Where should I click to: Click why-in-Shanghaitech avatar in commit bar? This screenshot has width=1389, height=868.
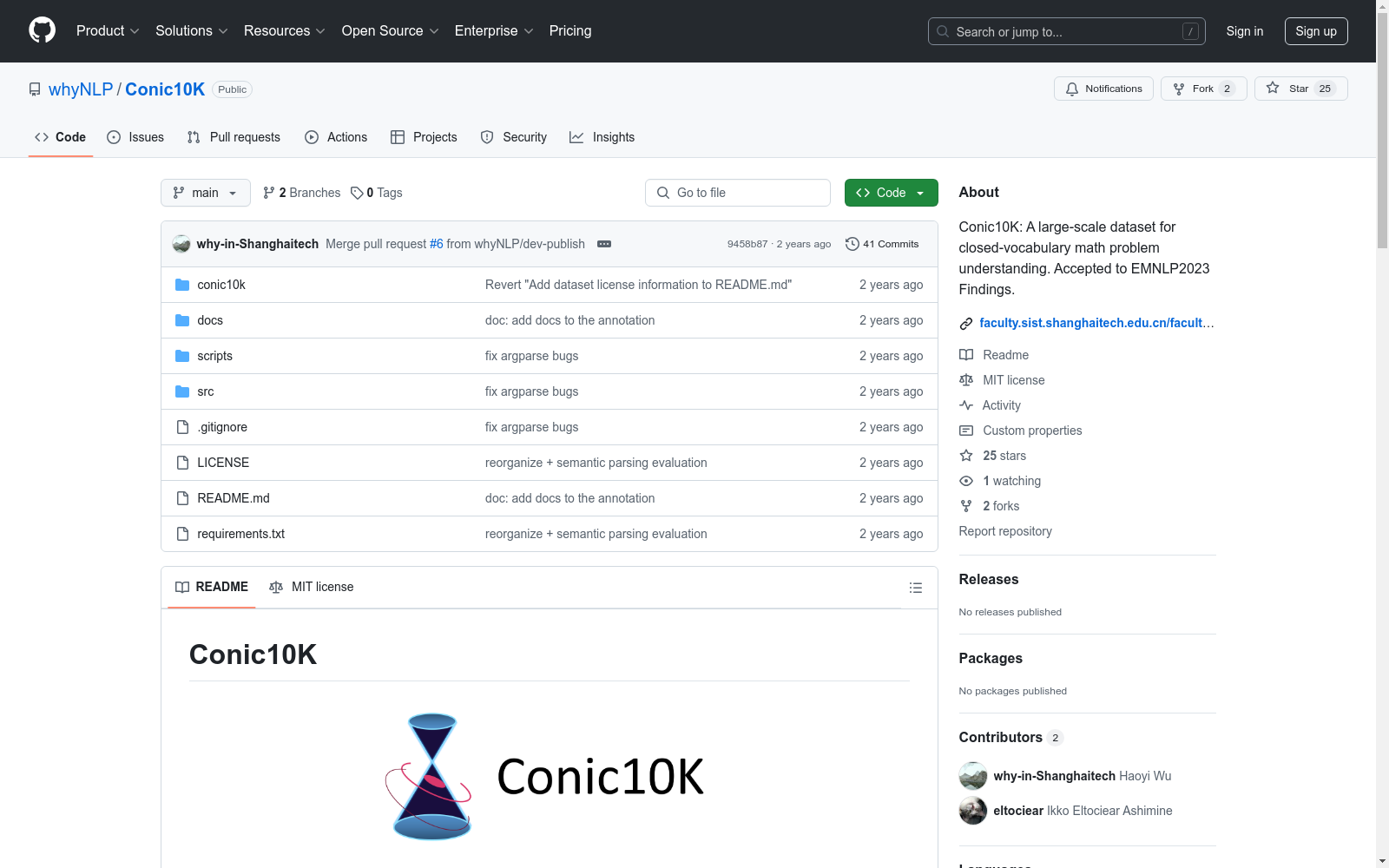tap(181, 244)
